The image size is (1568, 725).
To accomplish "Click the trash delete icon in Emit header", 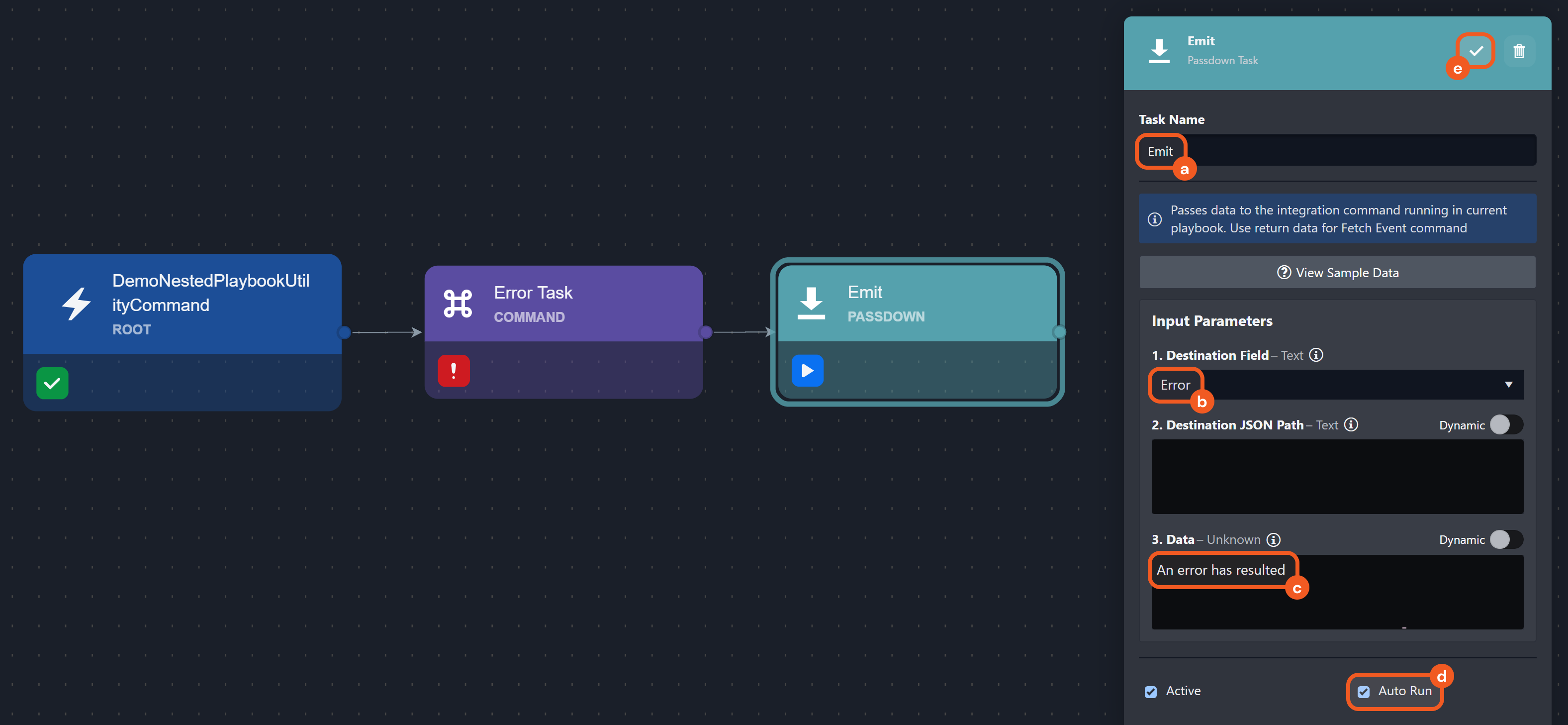I will (1519, 51).
